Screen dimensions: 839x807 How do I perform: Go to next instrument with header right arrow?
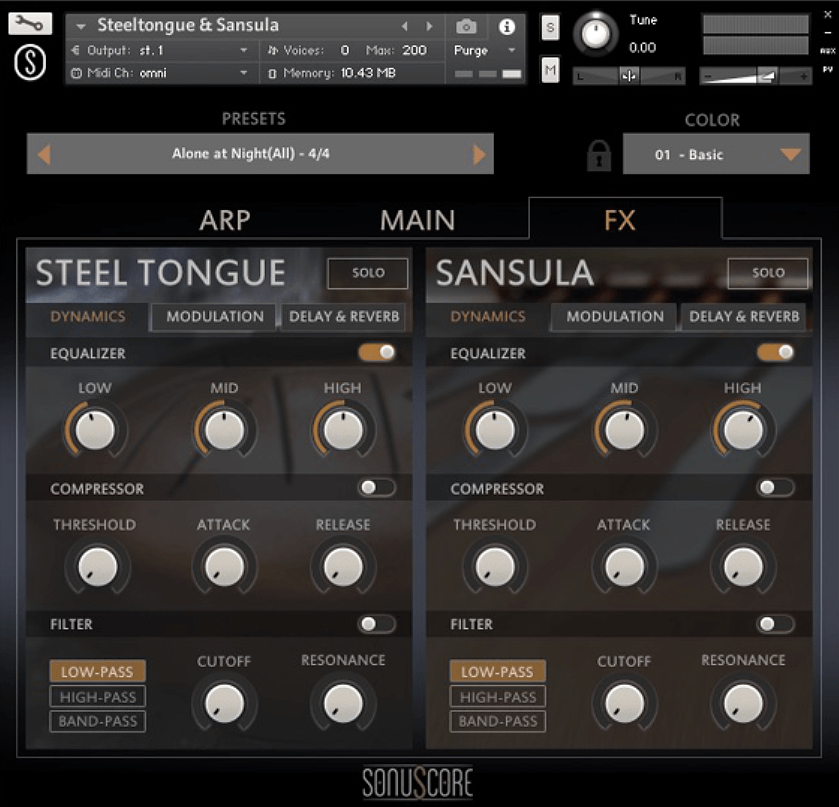[x=429, y=26]
